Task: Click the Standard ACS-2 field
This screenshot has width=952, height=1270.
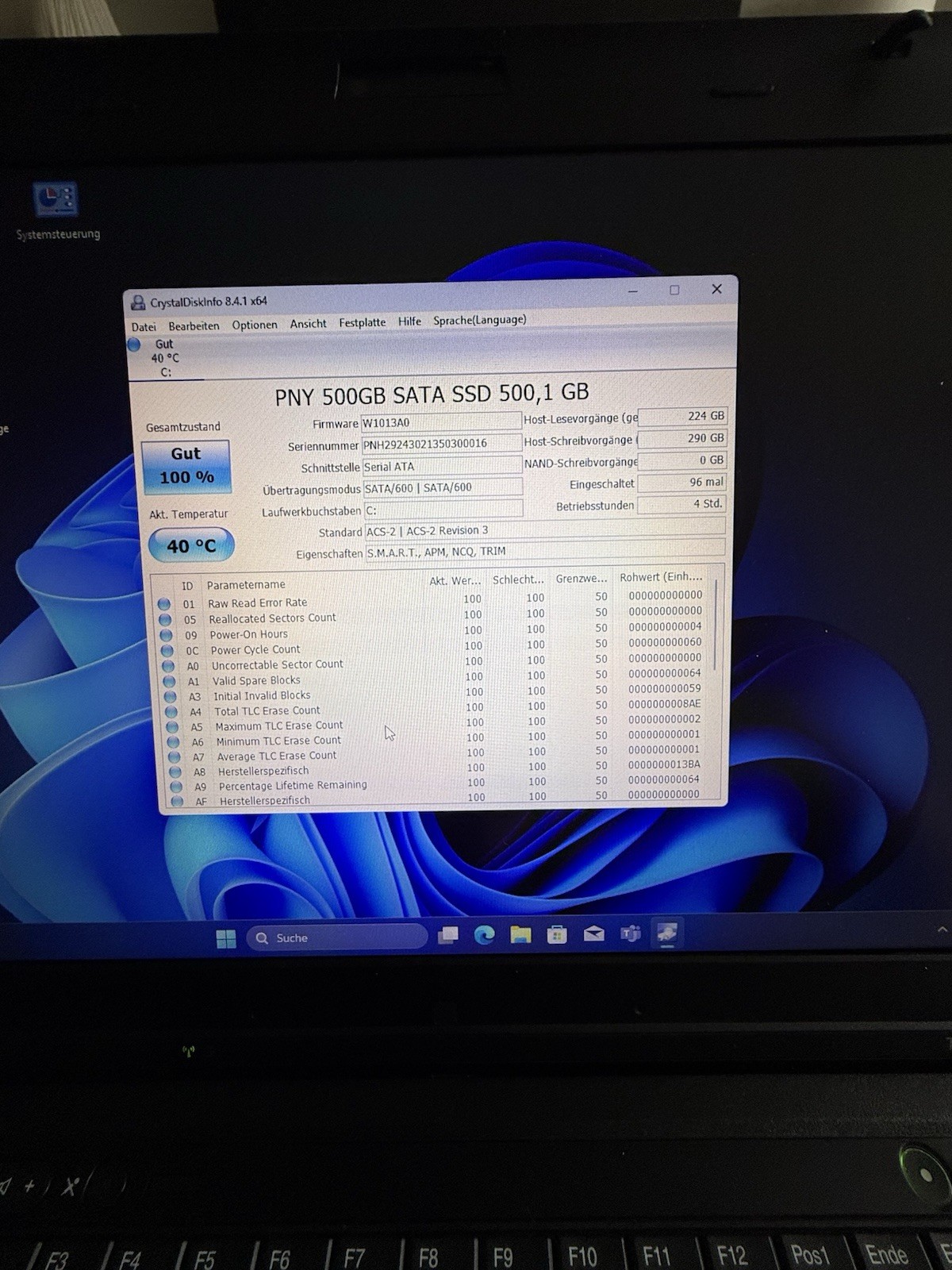Action: click(544, 529)
